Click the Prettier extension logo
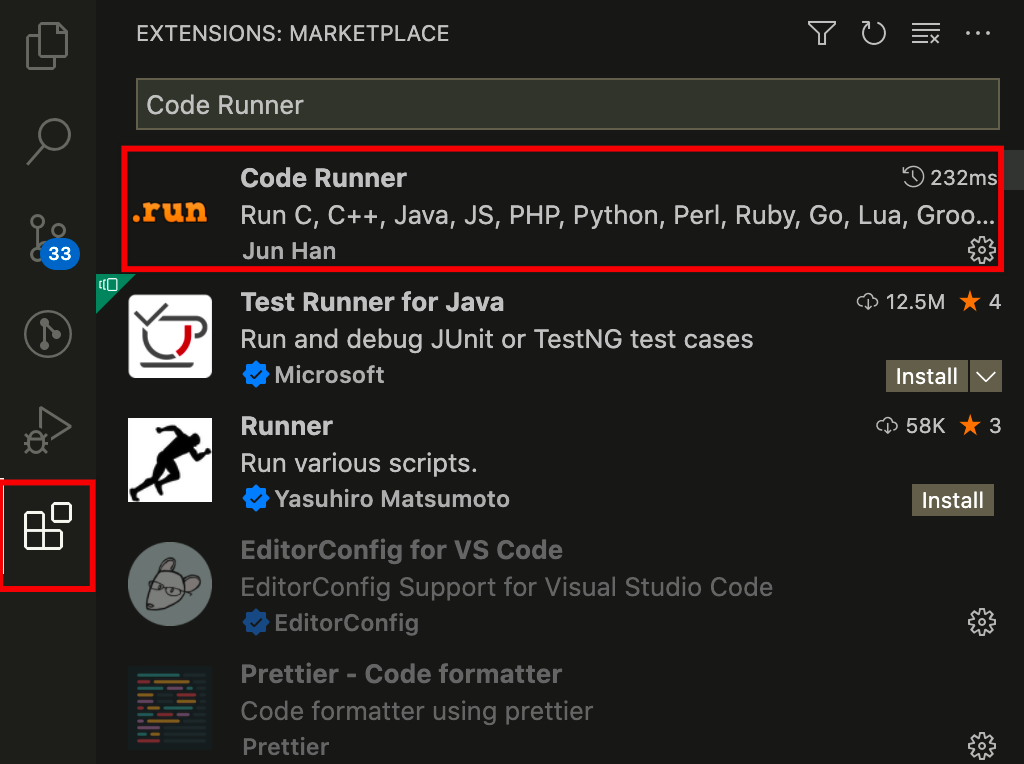The image size is (1024, 764). coord(170,708)
